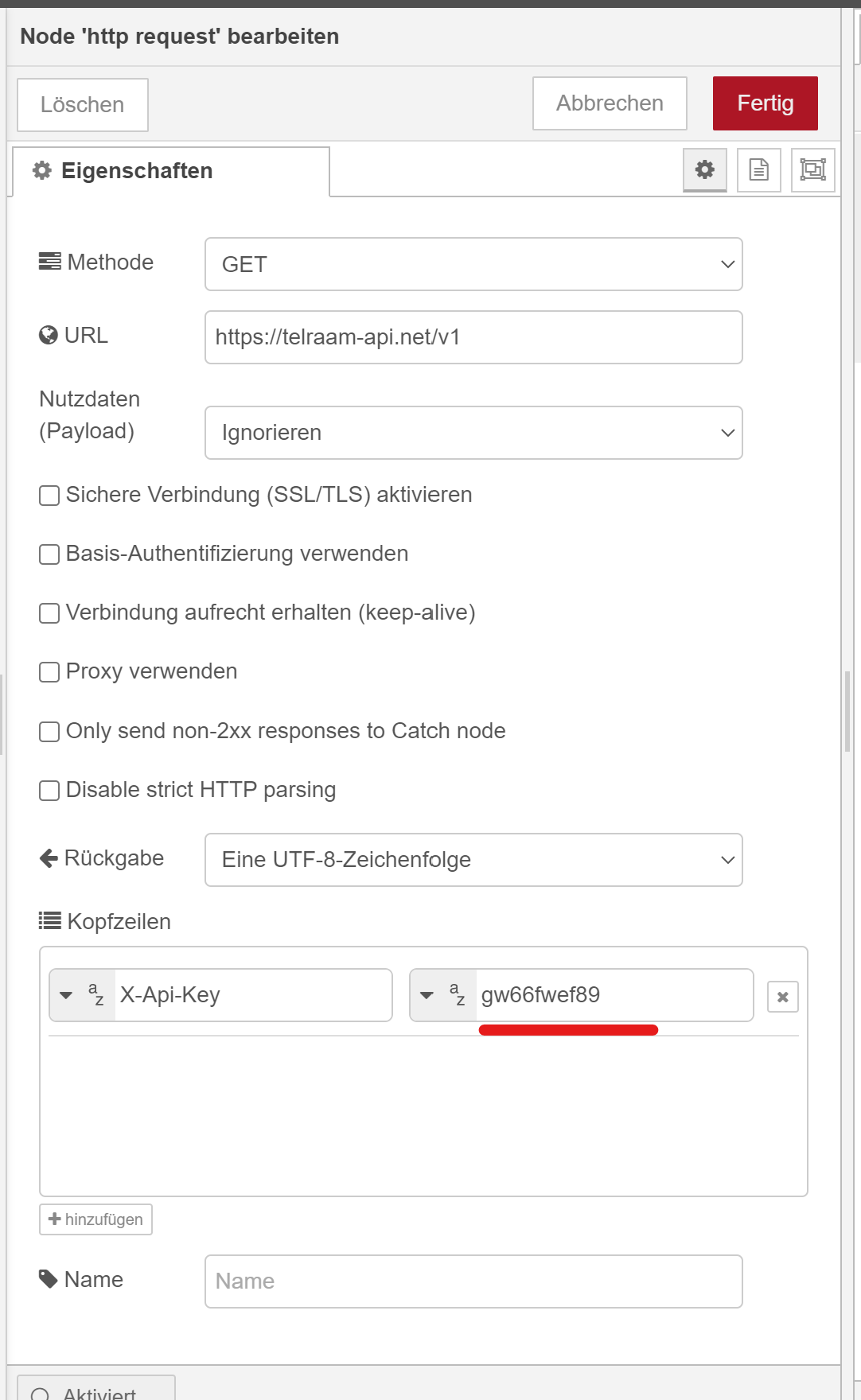Image resolution: width=861 pixels, height=1400 pixels.
Task: Click the Fertig button
Action: click(x=765, y=103)
